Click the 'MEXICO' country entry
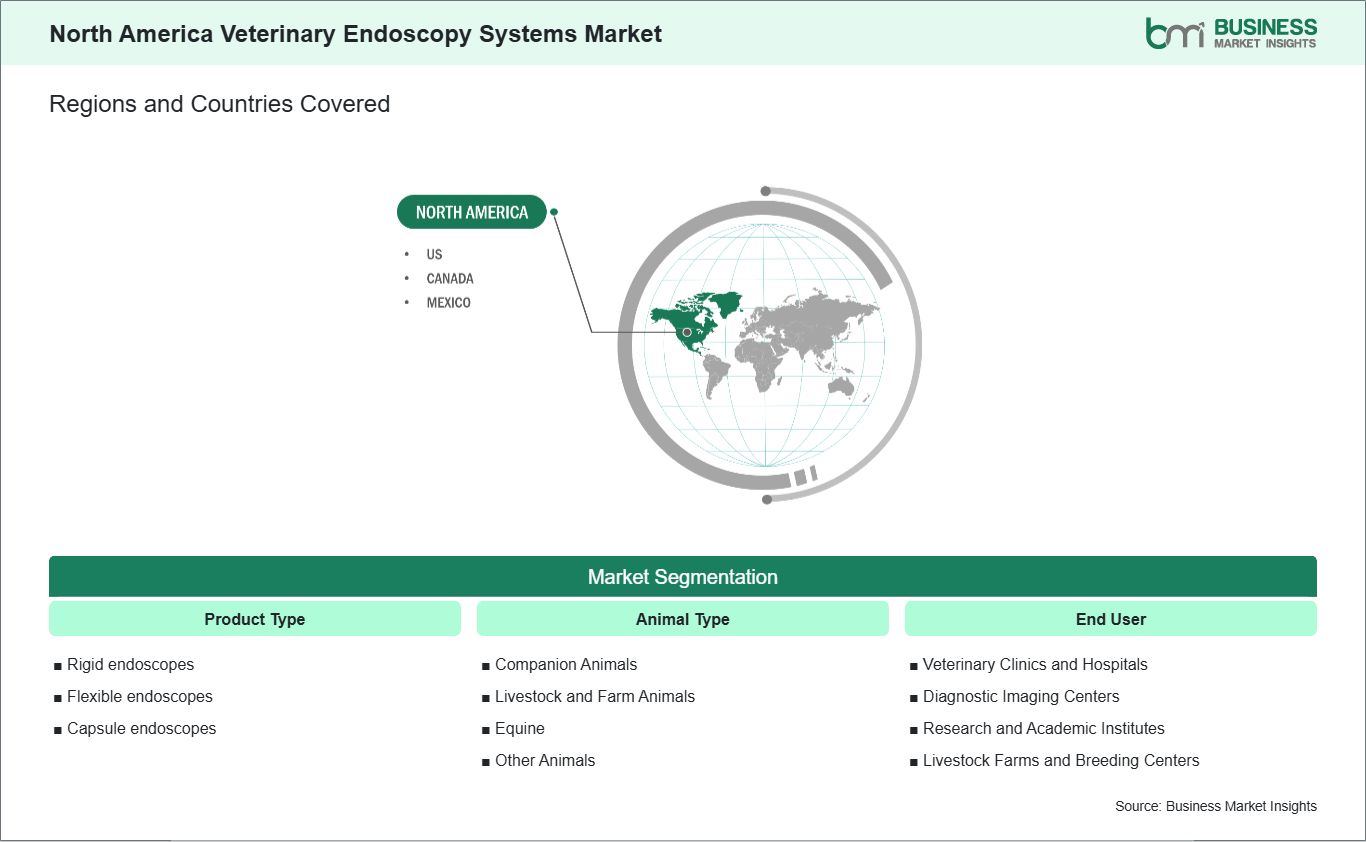The width and height of the screenshot is (1366, 842). pos(448,302)
